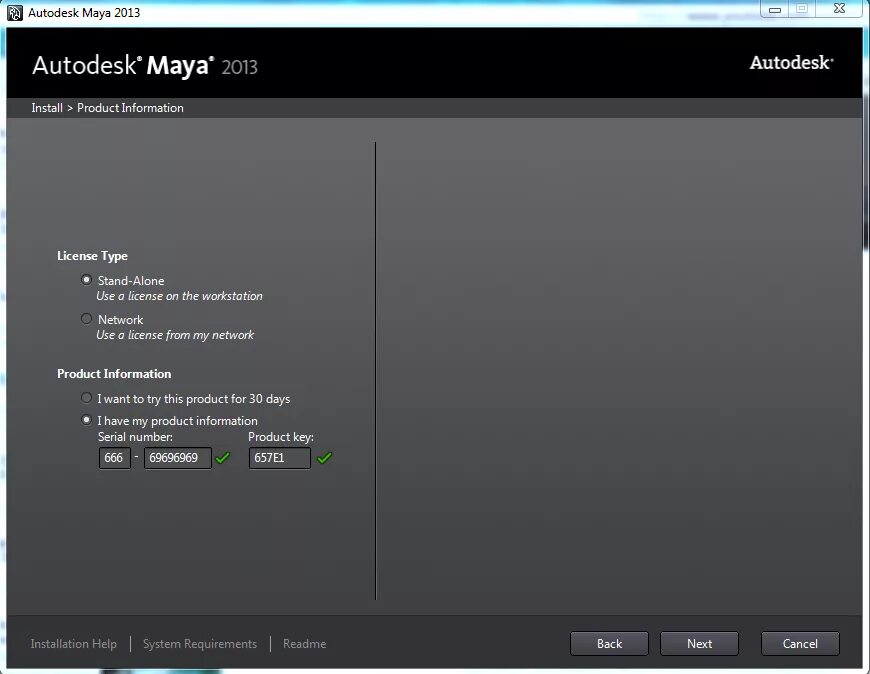Open the Installation Help link
The image size is (870, 674).
pos(73,643)
